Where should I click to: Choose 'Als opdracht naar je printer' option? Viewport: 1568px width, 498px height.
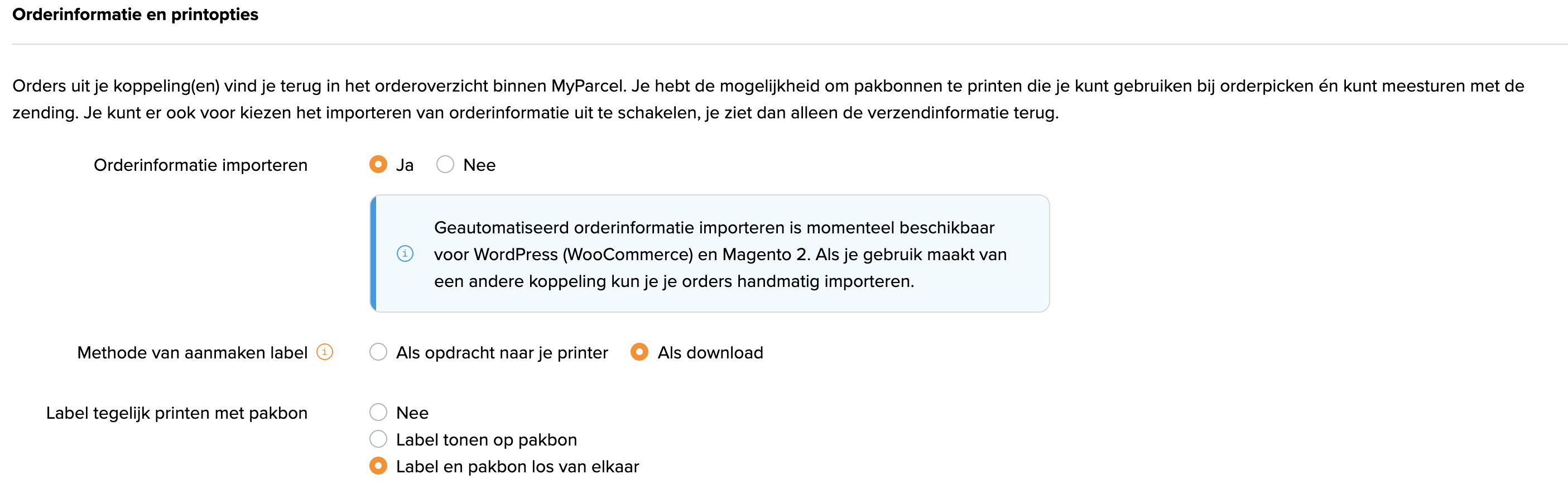coord(379,351)
